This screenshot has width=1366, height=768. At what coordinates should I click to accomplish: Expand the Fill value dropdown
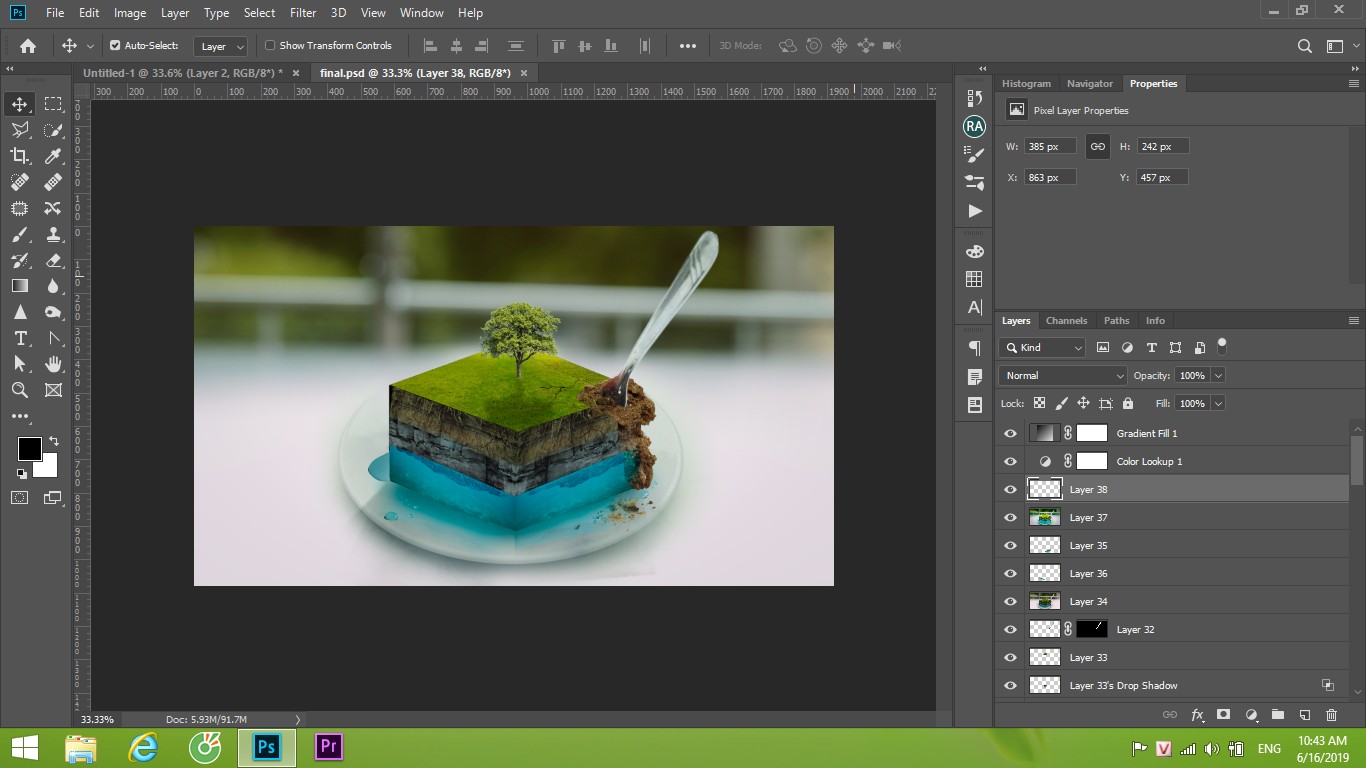(1218, 404)
